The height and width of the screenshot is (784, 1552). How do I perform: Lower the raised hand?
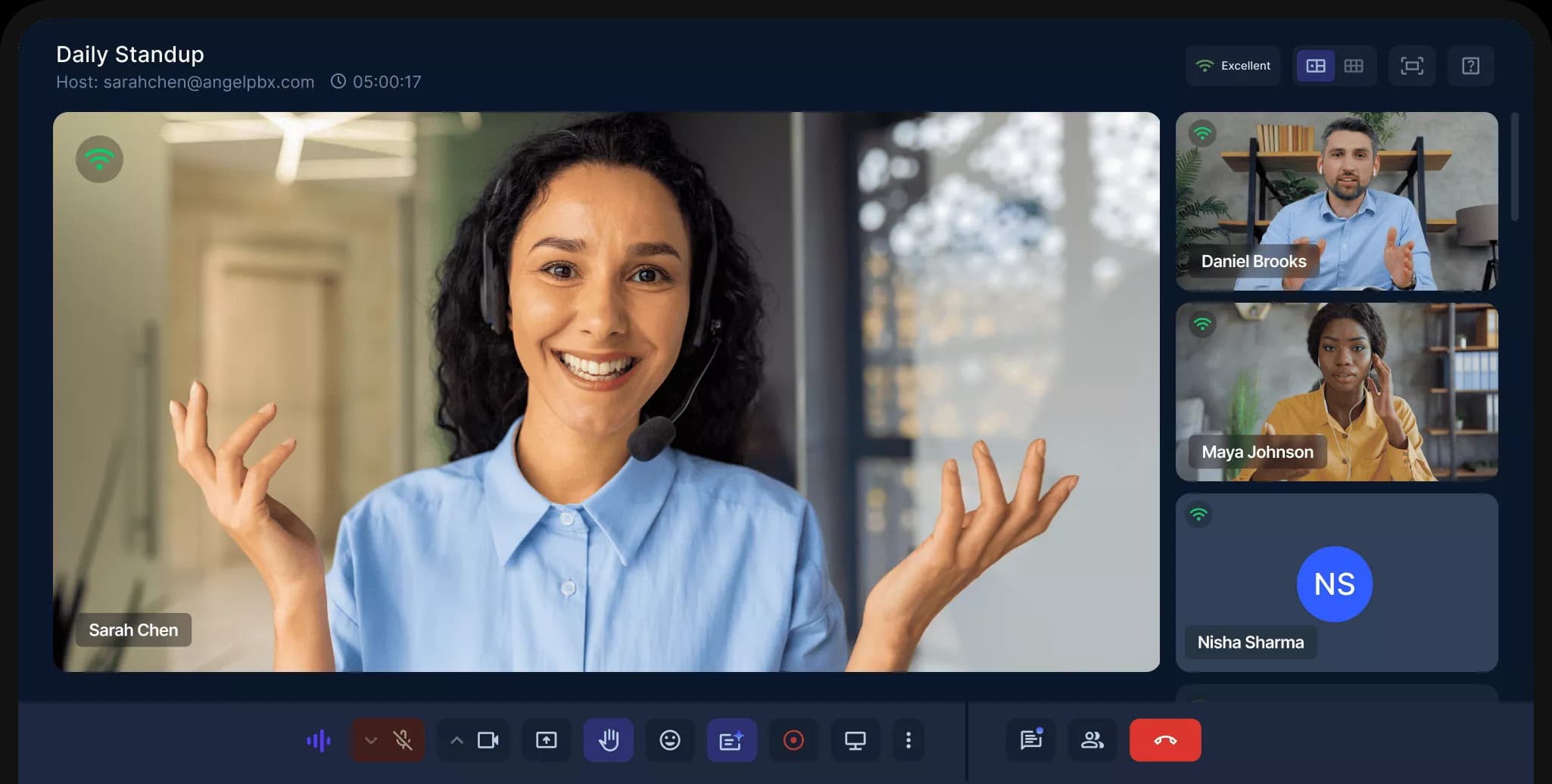click(608, 740)
